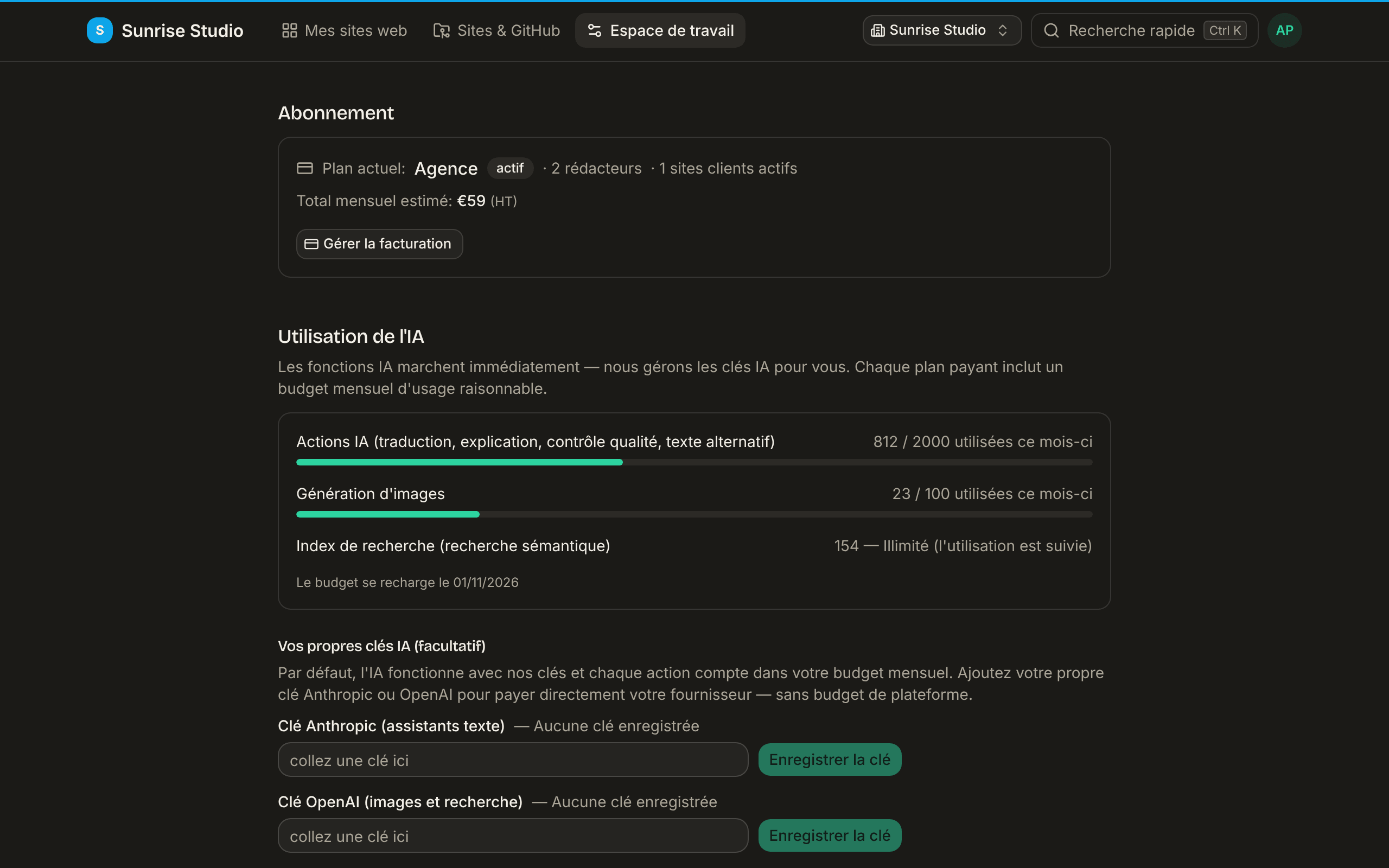
Task: Click the Sunrise Studio logo icon
Action: click(99, 30)
